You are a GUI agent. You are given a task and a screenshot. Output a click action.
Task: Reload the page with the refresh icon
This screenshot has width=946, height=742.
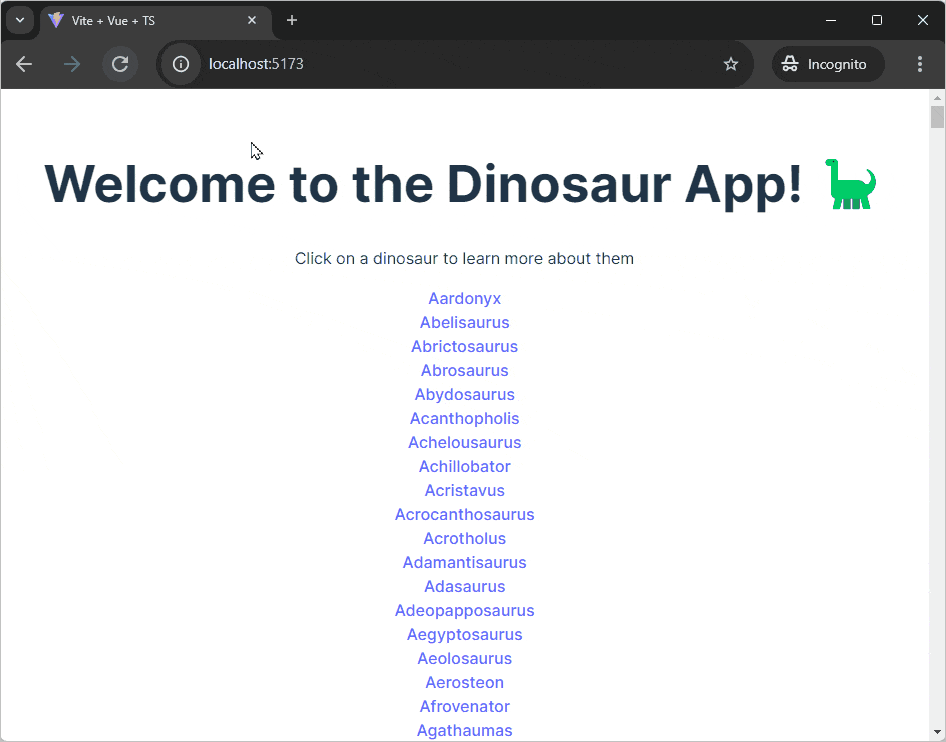(x=120, y=63)
